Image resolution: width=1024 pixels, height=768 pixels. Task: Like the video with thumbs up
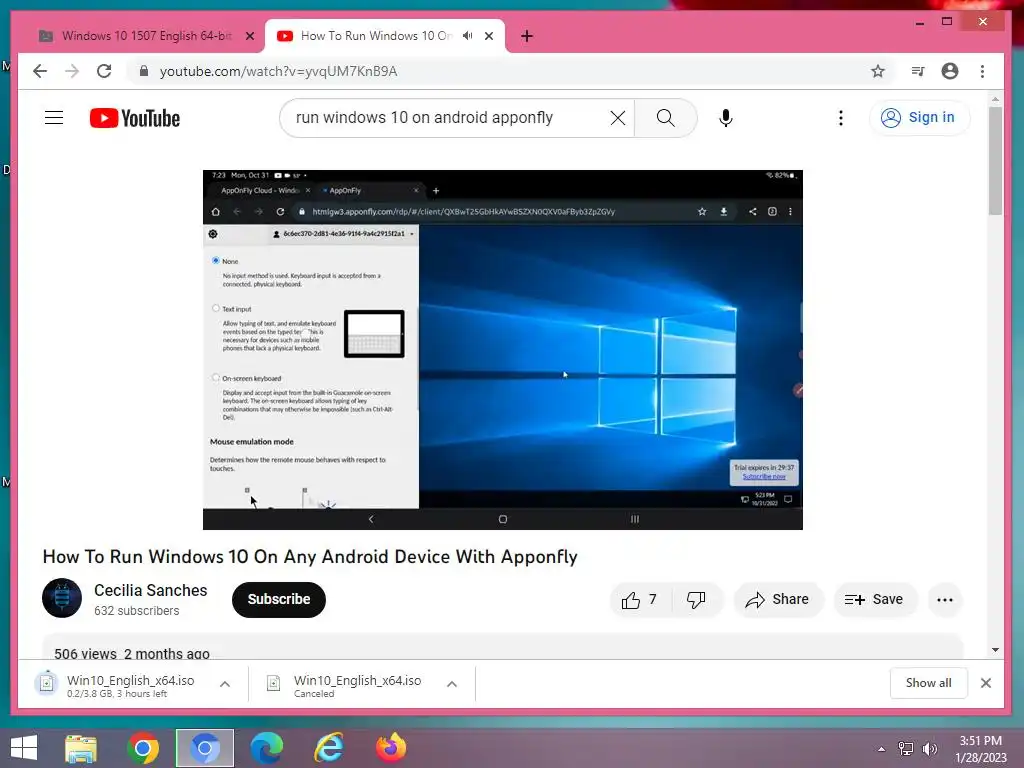[x=639, y=600]
